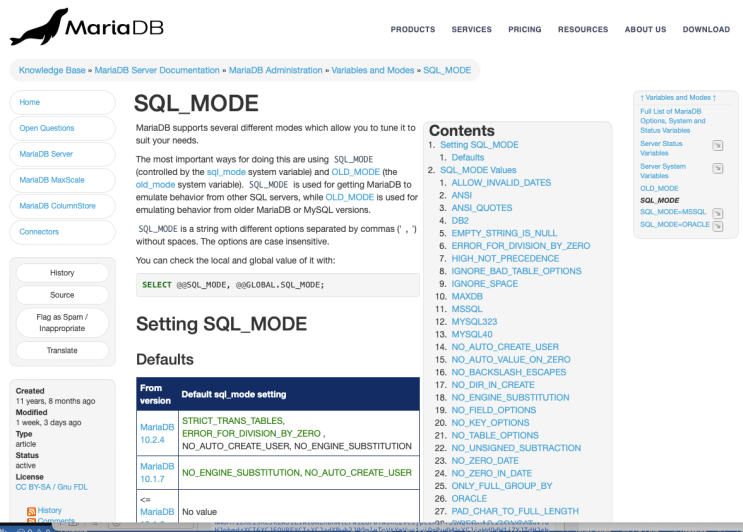Jump to NO_DIR_IN_CREATE section
Screen dimensions: 743x532
tap(493, 385)
